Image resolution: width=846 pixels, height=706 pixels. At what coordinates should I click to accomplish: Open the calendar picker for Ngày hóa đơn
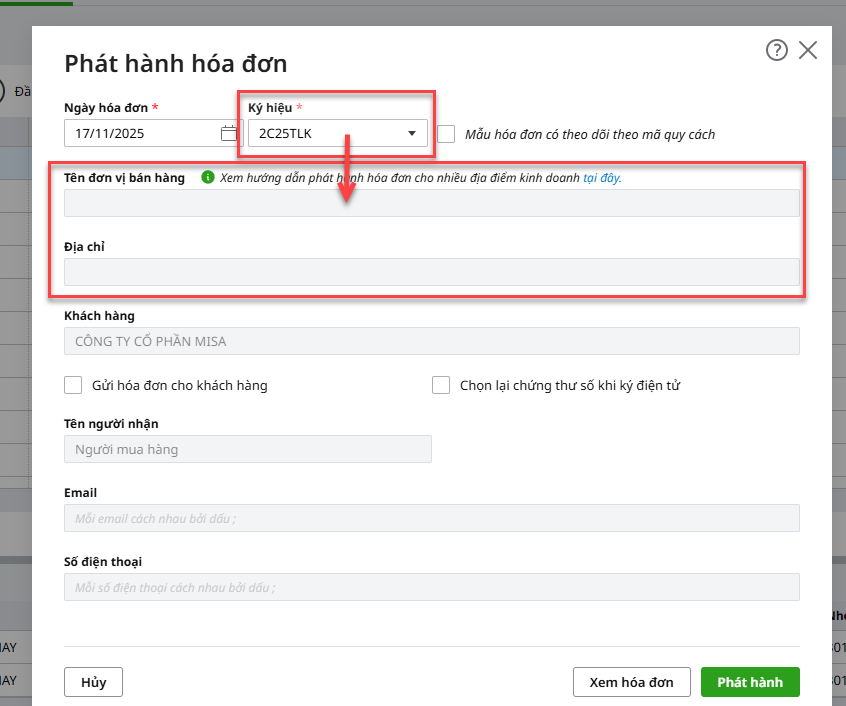point(229,133)
